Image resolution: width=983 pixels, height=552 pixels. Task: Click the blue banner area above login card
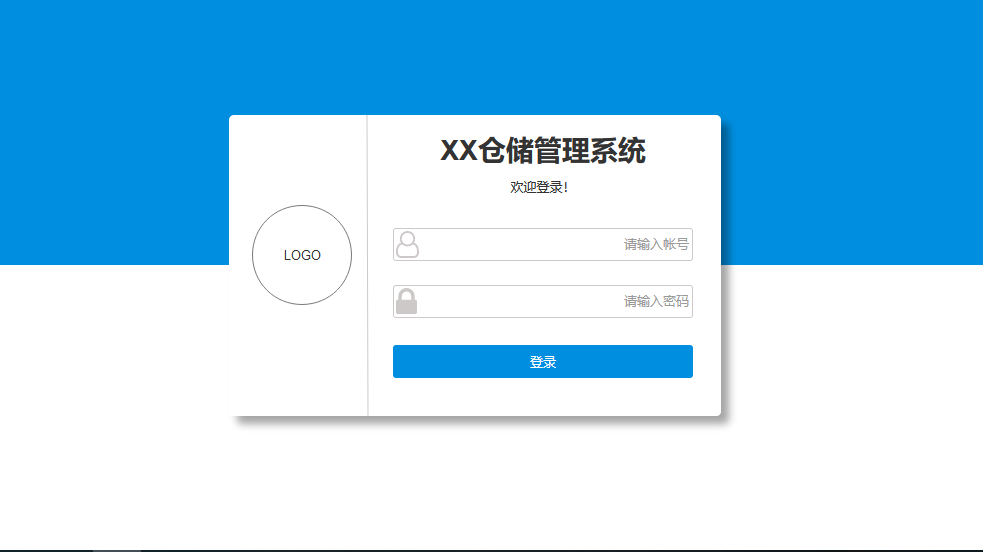pos(492,56)
